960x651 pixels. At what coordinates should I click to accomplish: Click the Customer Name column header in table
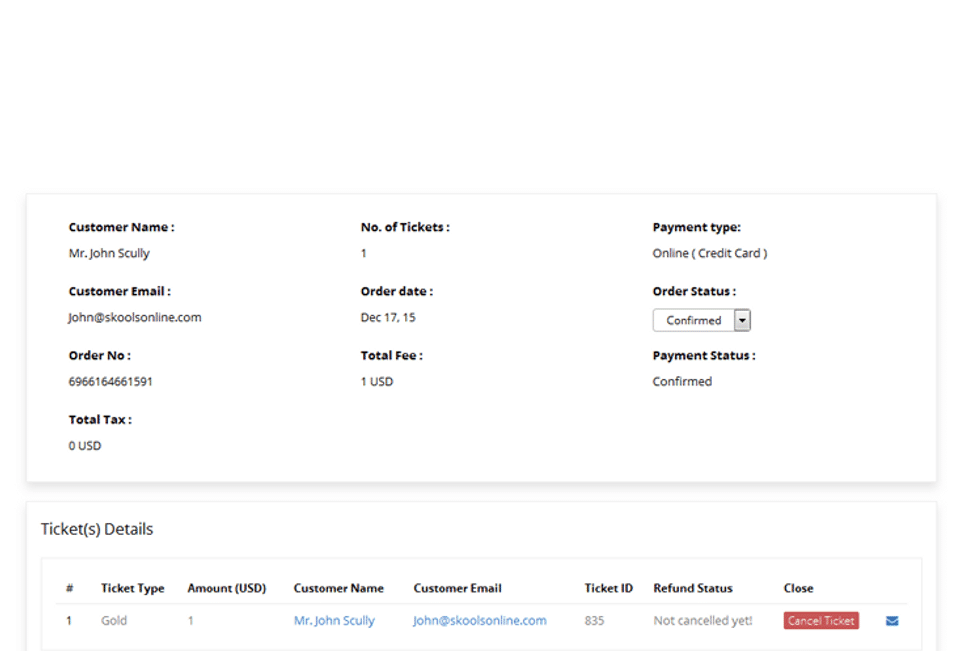pos(338,588)
